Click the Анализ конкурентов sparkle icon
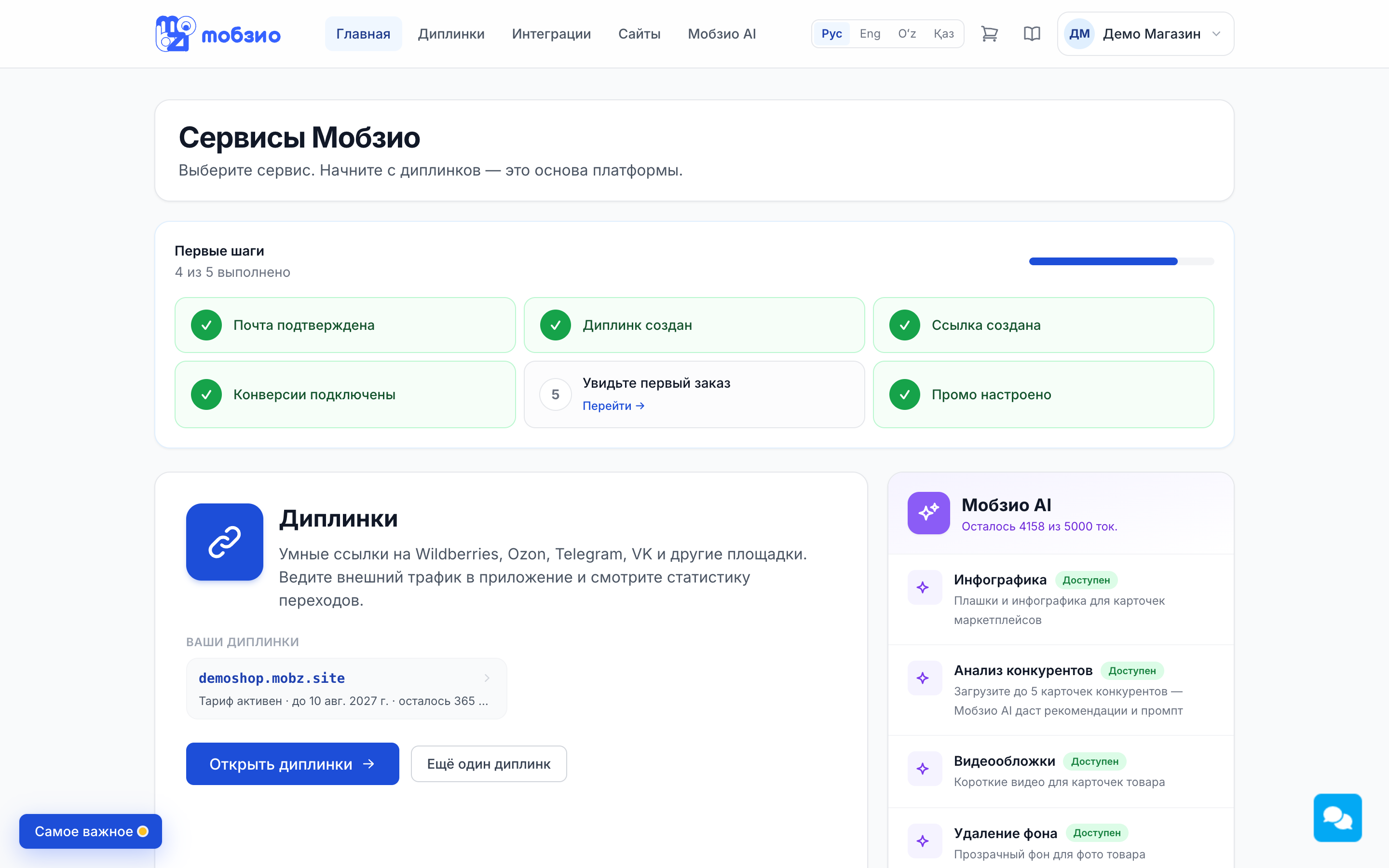 click(924, 678)
